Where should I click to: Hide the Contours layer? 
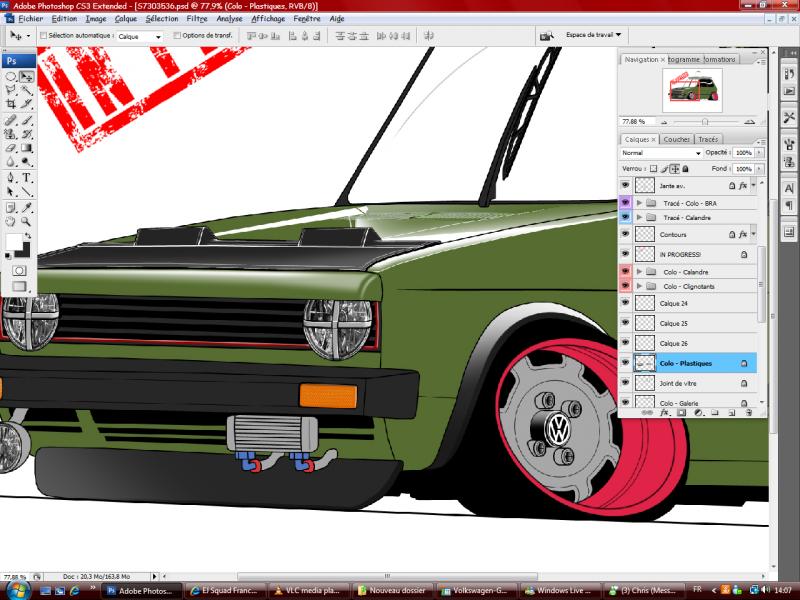point(626,234)
